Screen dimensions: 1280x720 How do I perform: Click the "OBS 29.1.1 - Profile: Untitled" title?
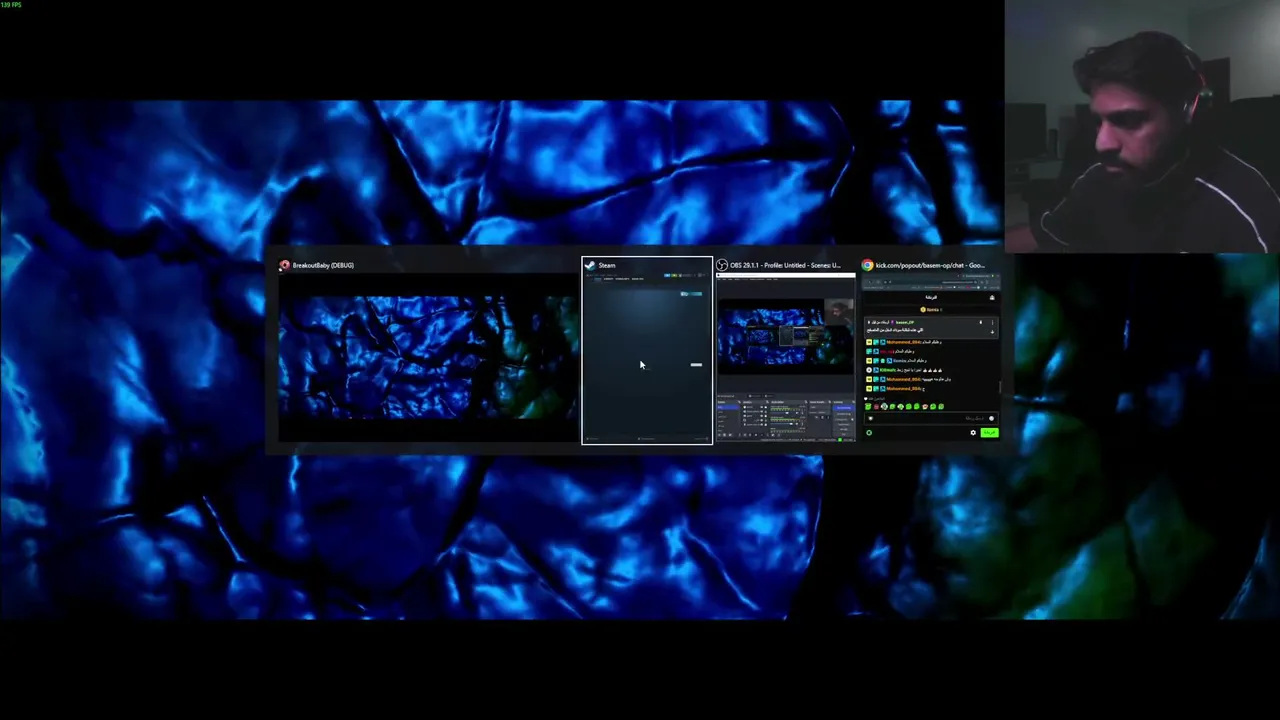[x=786, y=265]
